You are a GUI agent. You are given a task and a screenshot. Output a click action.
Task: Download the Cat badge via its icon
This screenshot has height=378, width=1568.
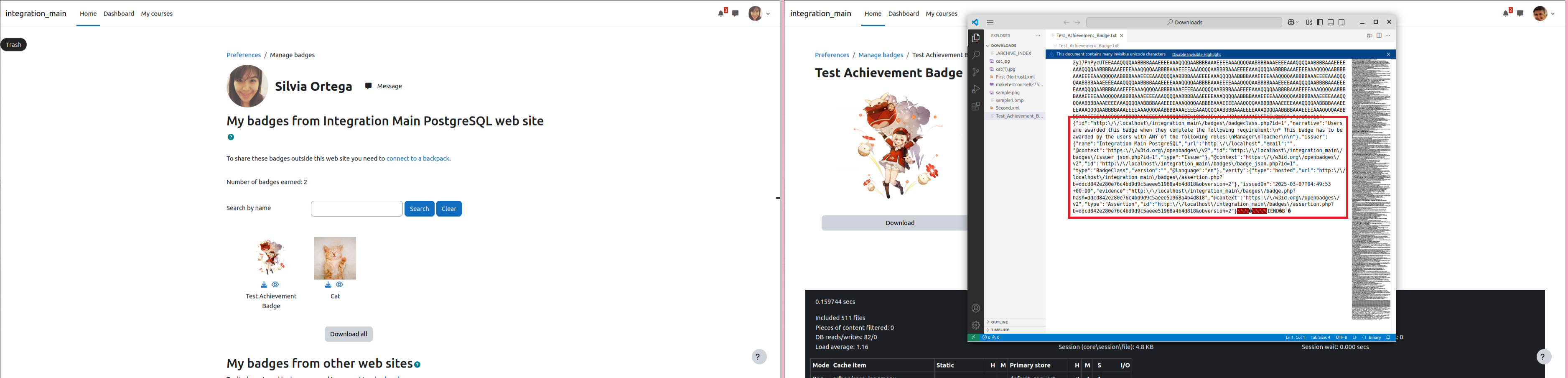(328, 285)
